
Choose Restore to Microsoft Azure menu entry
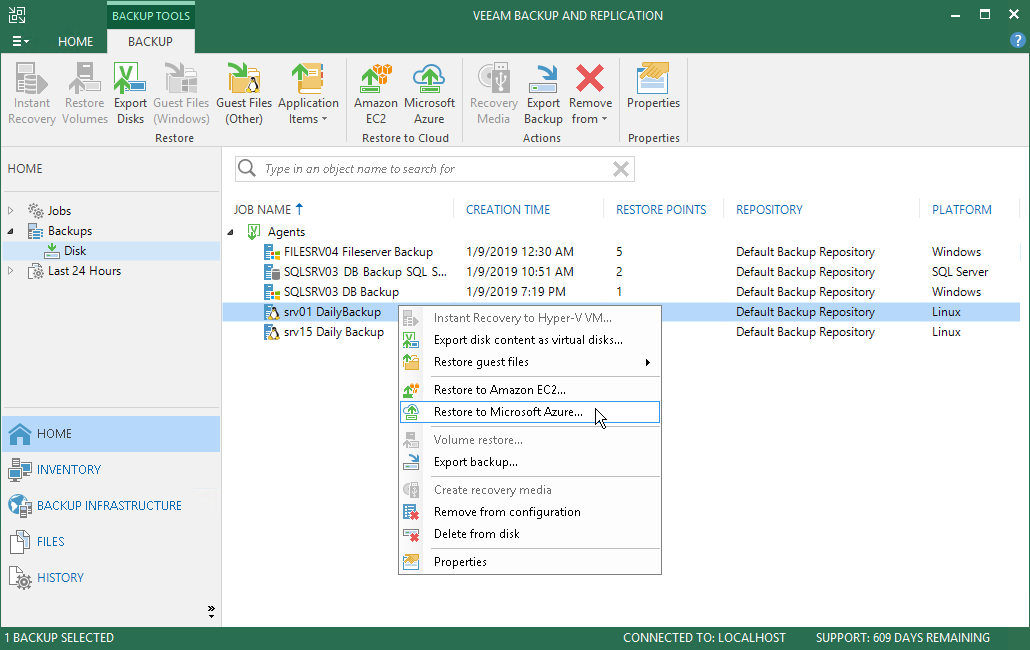pyautogui.click(x=529, y=412)
